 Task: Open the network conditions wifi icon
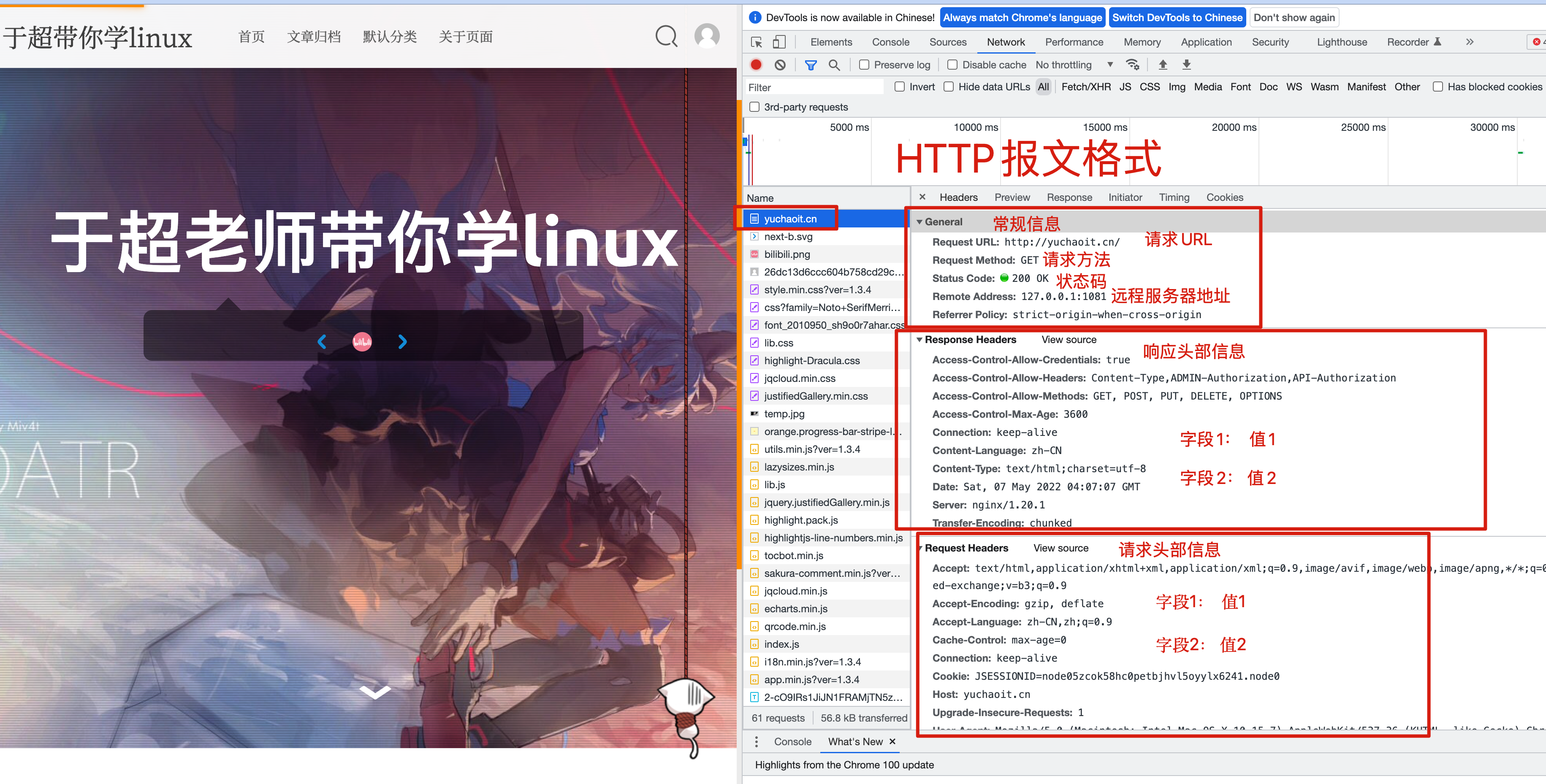pos(1133,65)
